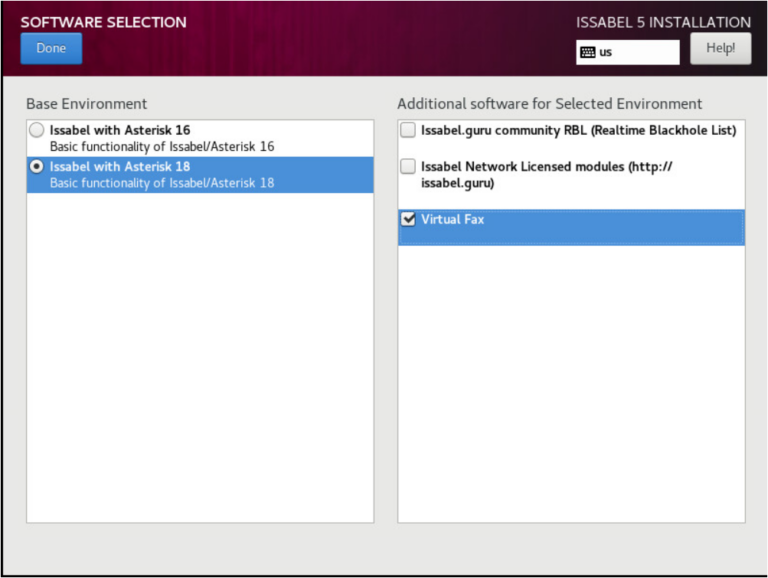Click 'Additional software for Selected Environment' heading
Viewport: 768px width, 578px height.
(x=549, y=104)
